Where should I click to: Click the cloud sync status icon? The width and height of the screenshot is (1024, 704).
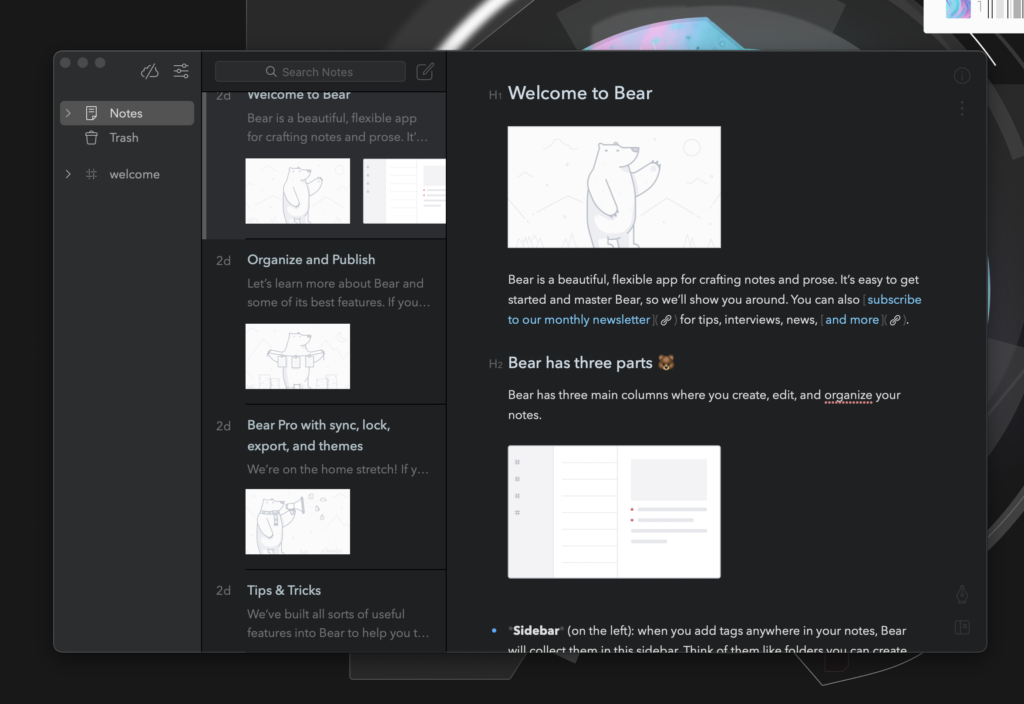[x=149, y=71]
